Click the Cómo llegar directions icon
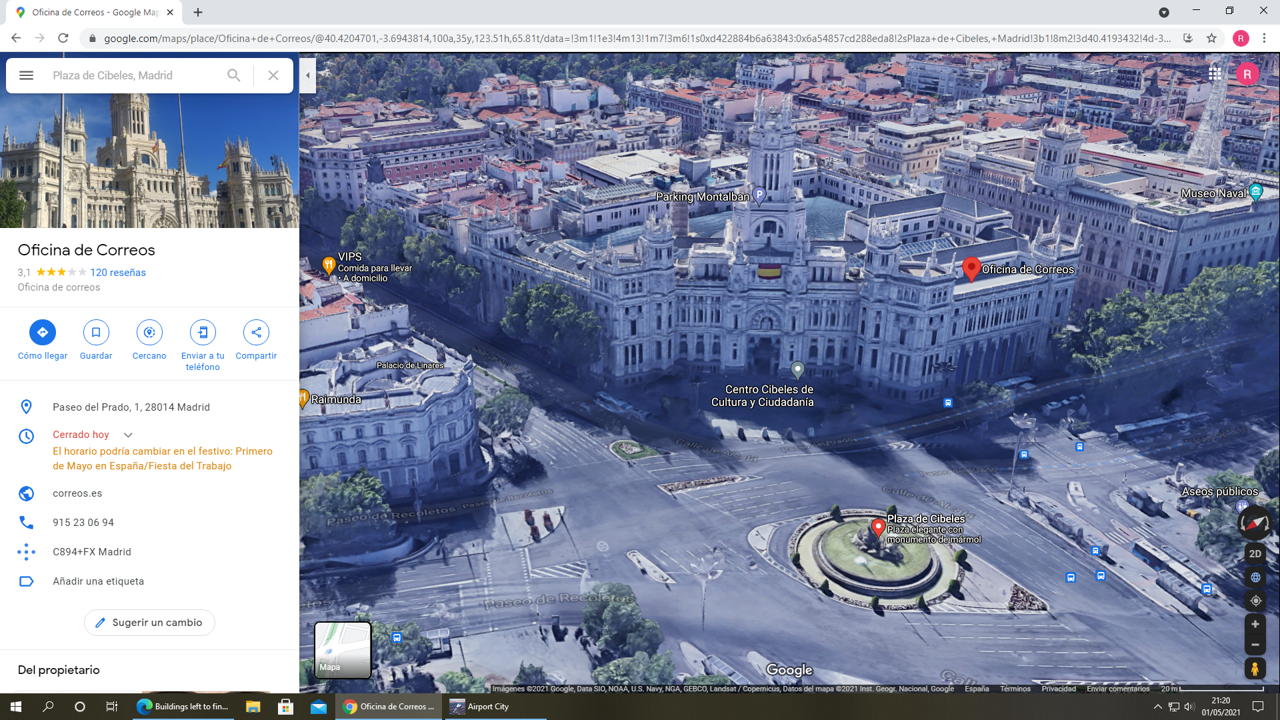 [43, 332]
